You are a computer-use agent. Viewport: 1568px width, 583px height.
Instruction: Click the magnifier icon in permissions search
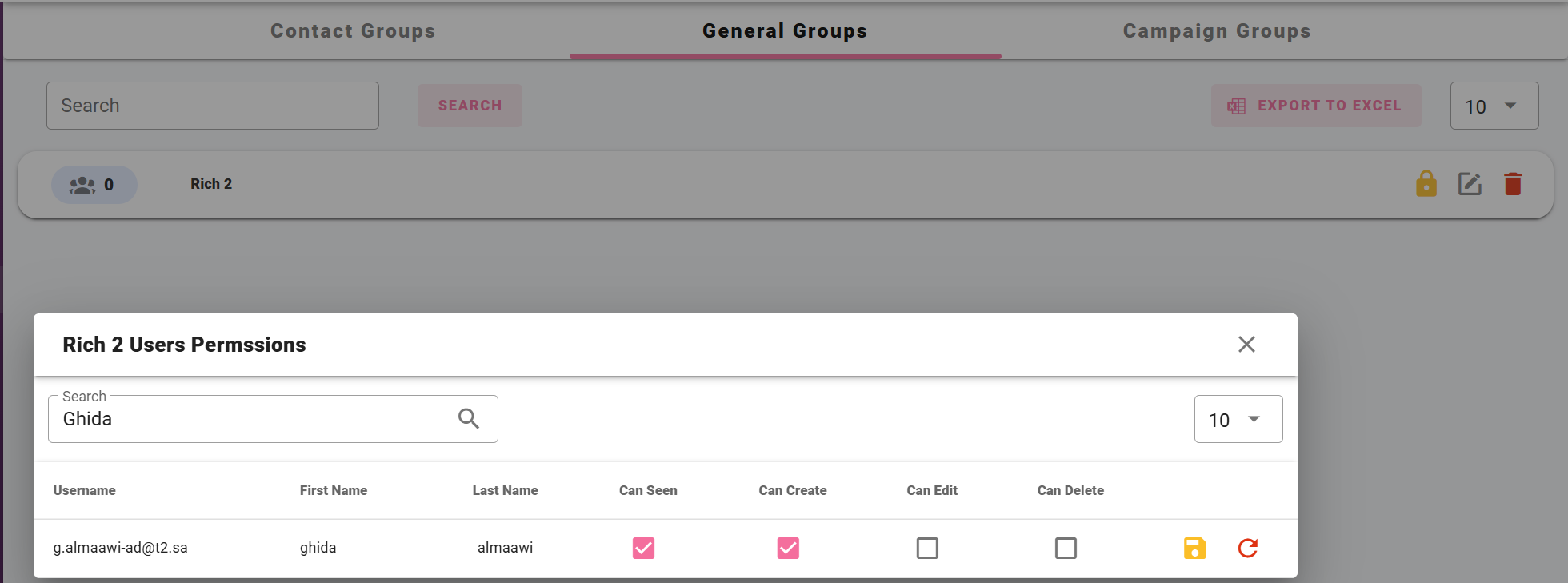[469, 418]
